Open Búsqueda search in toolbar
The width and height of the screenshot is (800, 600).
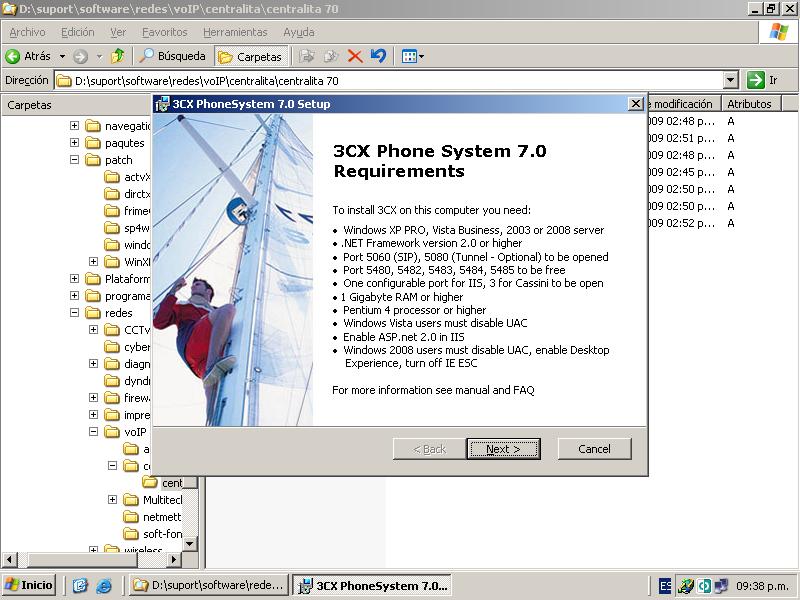173,56
